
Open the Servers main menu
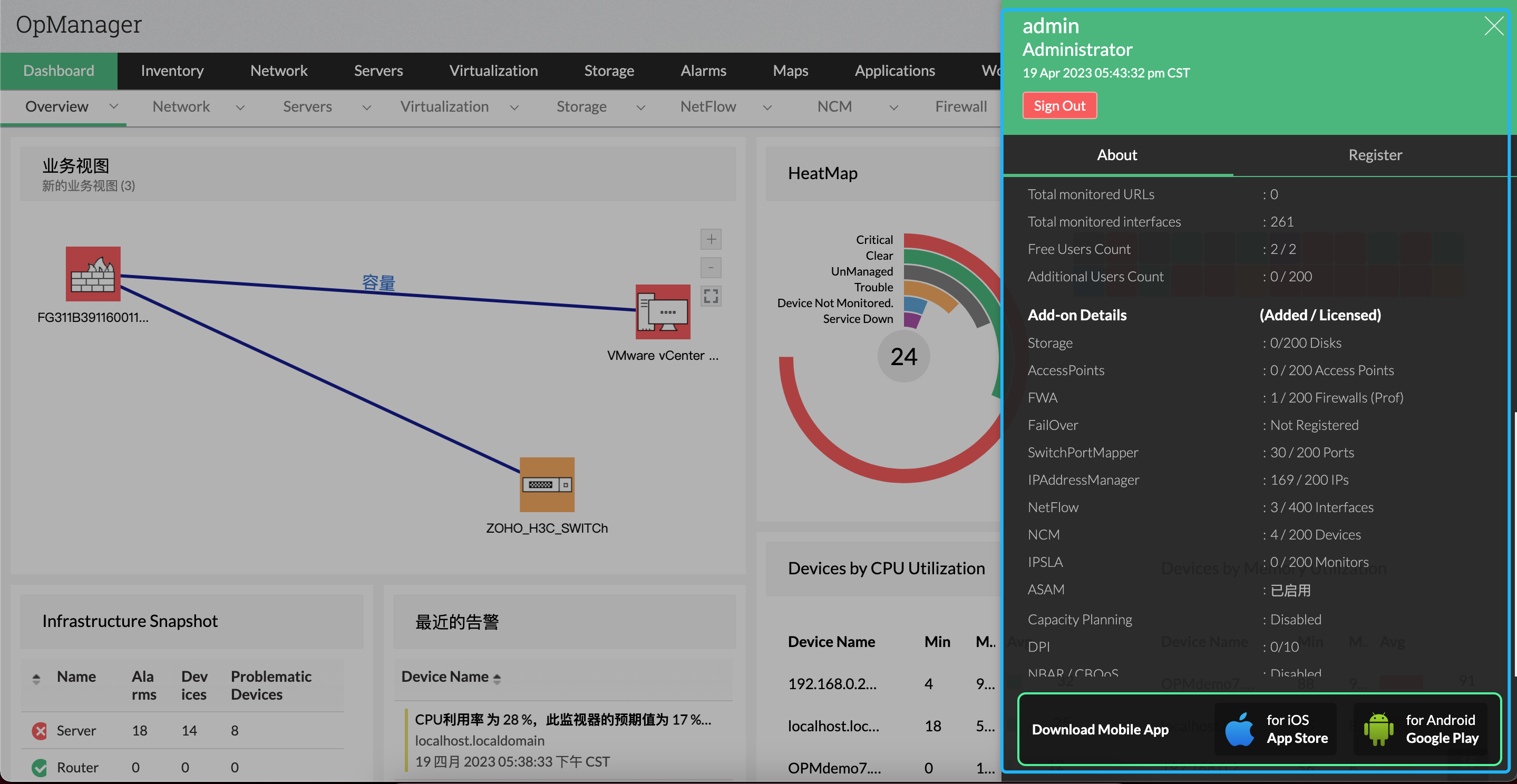click(378, 71)
